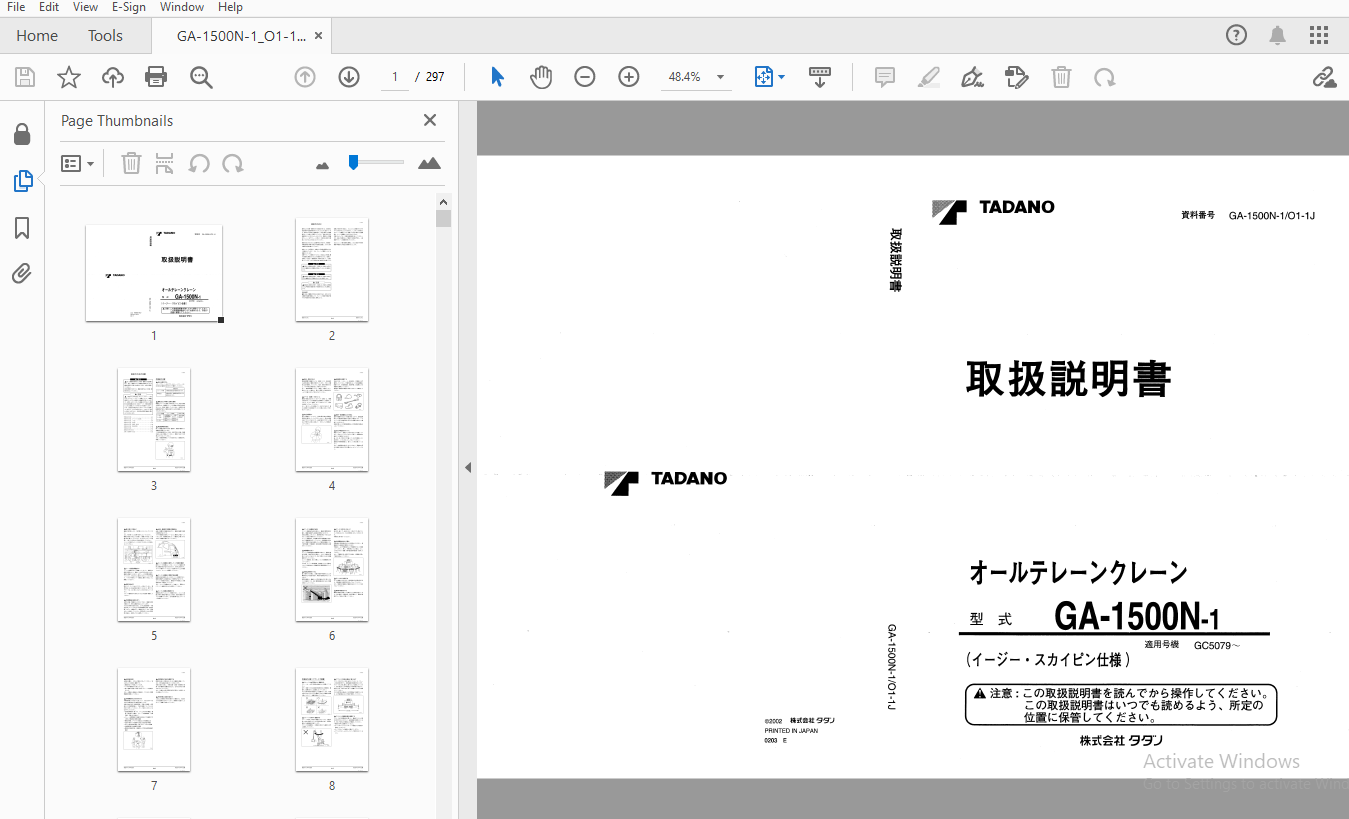Add a sticky note comment

coord(885,77)
